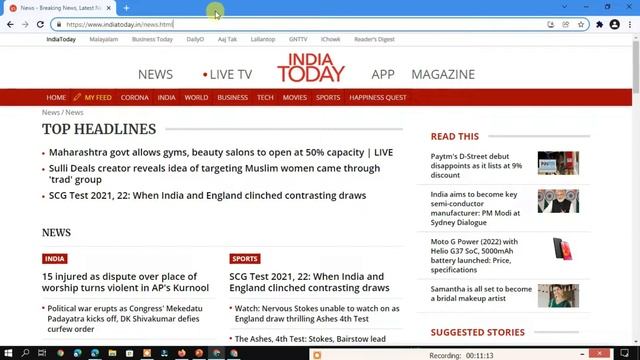Click HOME in the red navigation bar
This screenshot has height=360, width=640.
tap(56, 98)
